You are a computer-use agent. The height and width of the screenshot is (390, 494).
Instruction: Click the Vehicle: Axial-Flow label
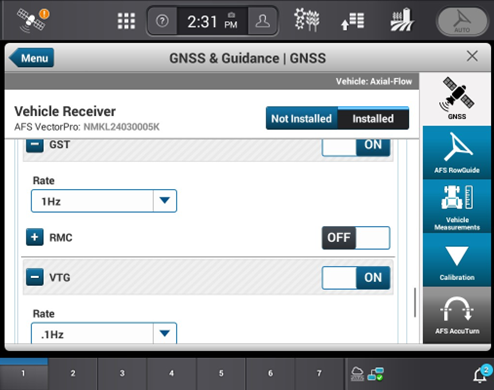tap(374, 81)
